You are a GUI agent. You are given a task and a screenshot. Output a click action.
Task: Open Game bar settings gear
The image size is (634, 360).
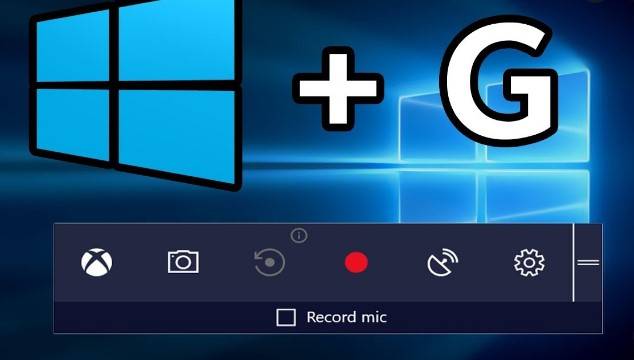[x=529, y=263]
